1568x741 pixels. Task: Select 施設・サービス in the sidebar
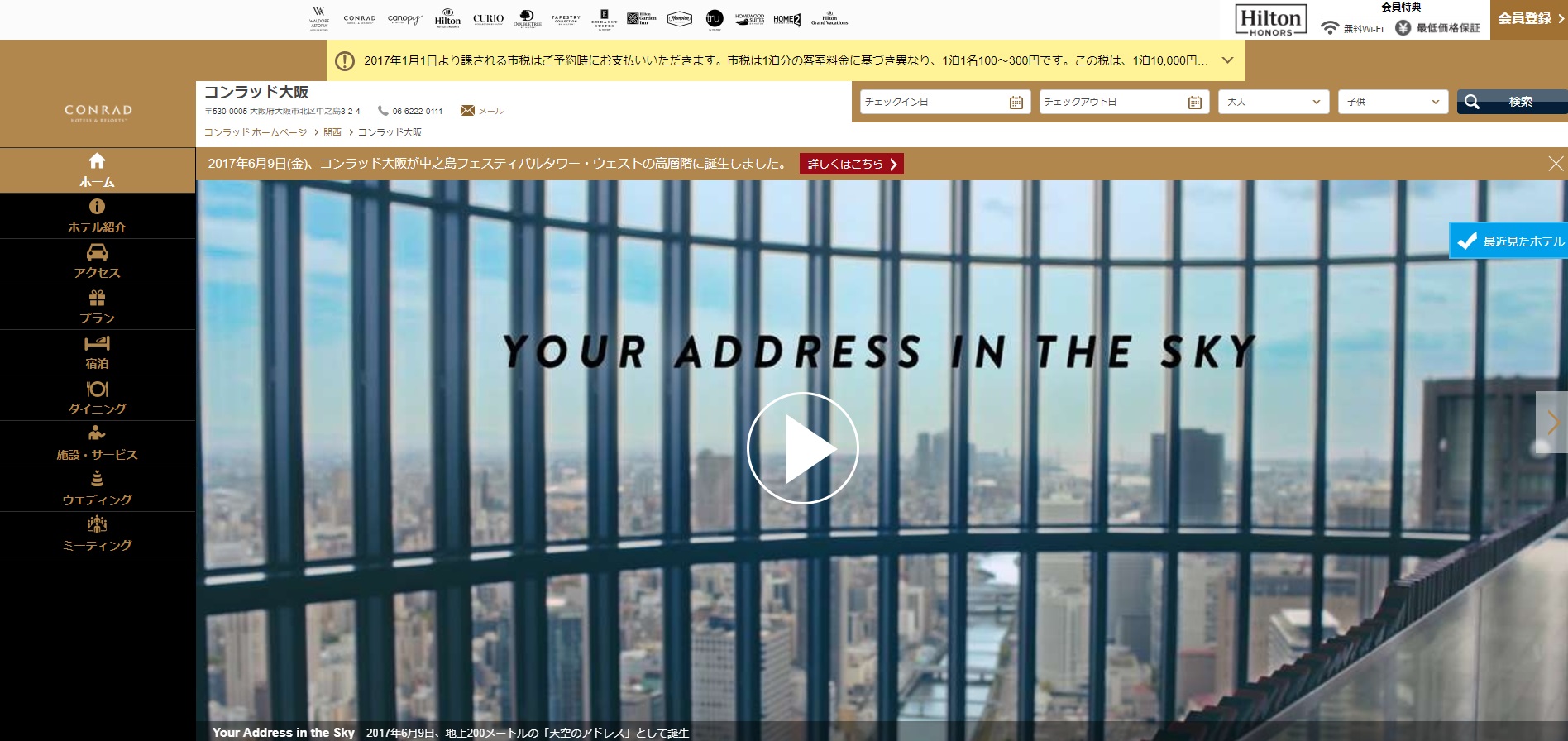pyautogui.click(x=98, y=444)
